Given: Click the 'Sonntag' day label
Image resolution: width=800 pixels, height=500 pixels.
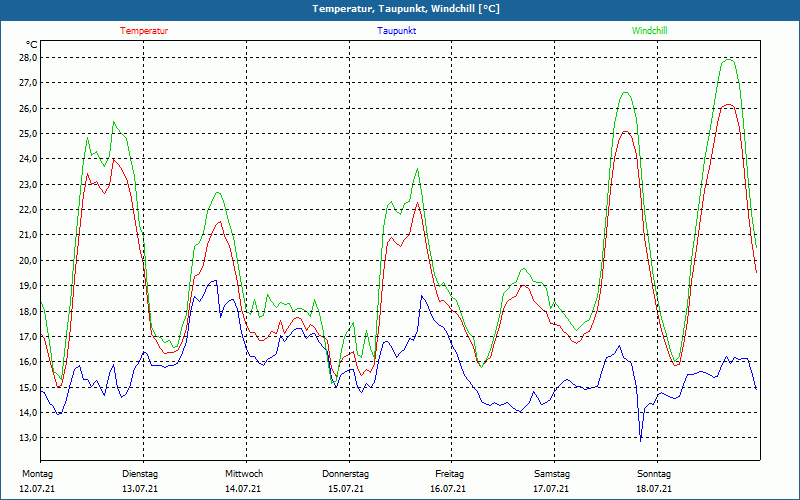Looking at the screenshot, I should point(654,474).
